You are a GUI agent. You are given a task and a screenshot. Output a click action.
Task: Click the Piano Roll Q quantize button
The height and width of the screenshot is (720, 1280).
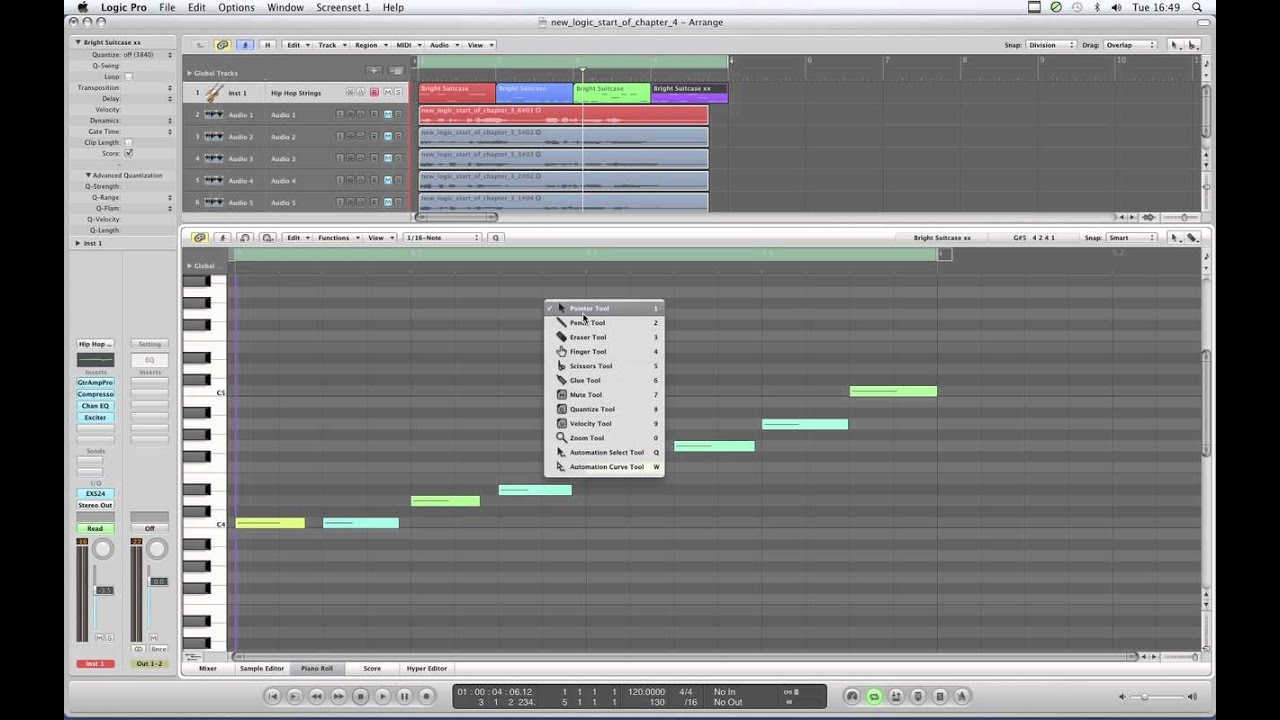[x=495, y=238]
